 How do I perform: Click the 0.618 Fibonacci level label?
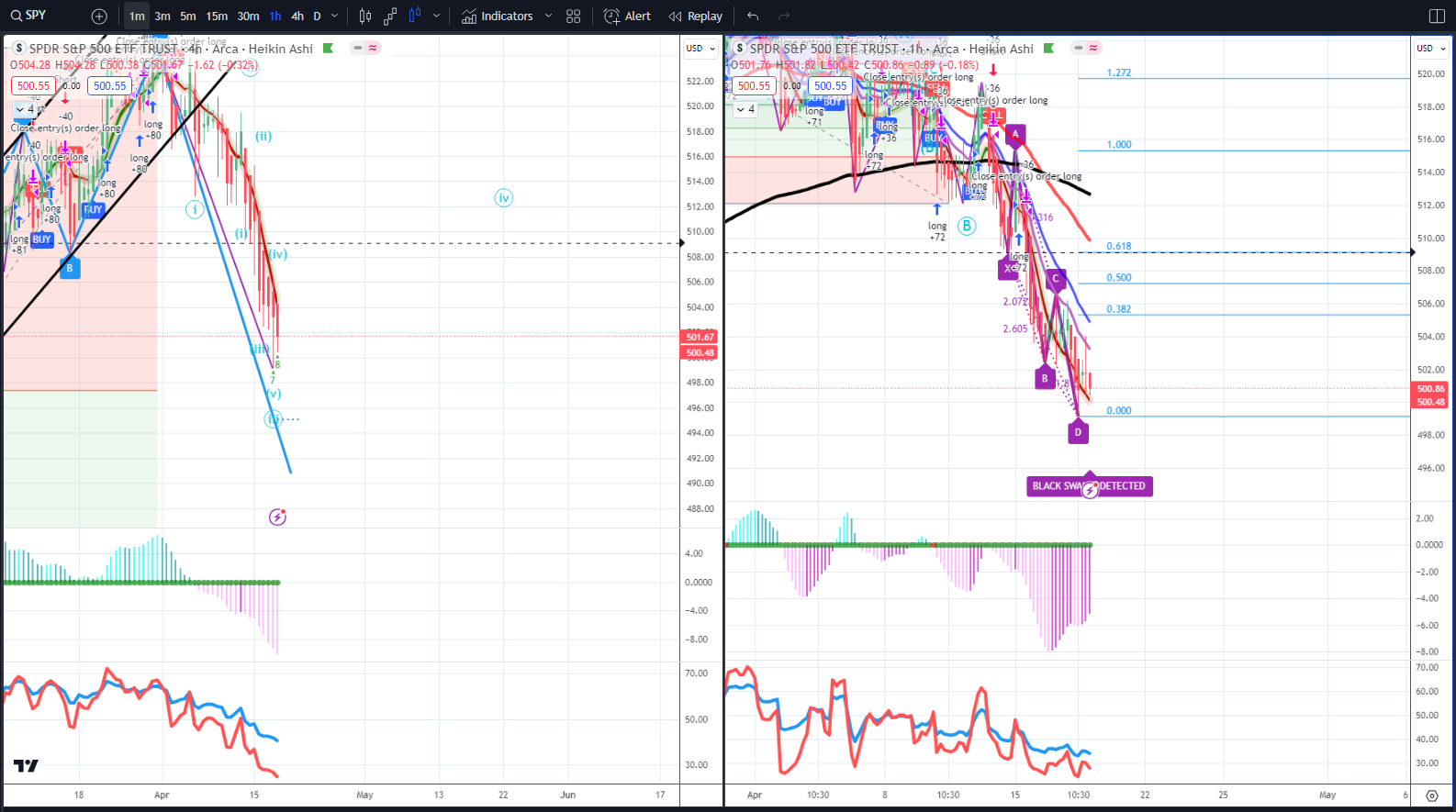coord(1119,246)
